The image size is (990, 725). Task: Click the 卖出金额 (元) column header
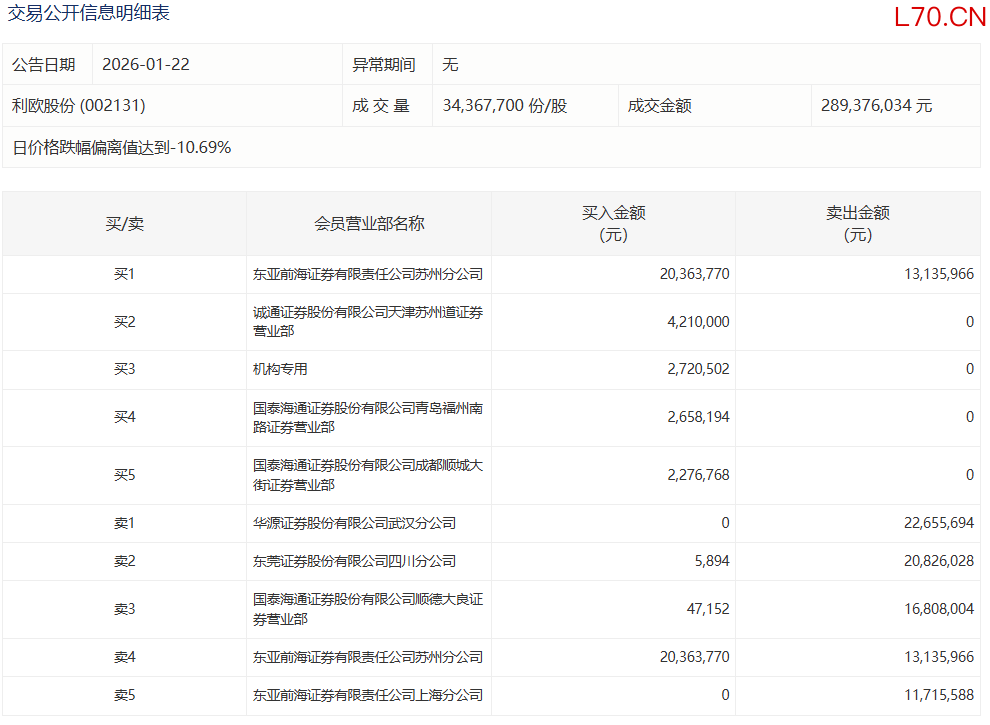(x=857, y=224)
